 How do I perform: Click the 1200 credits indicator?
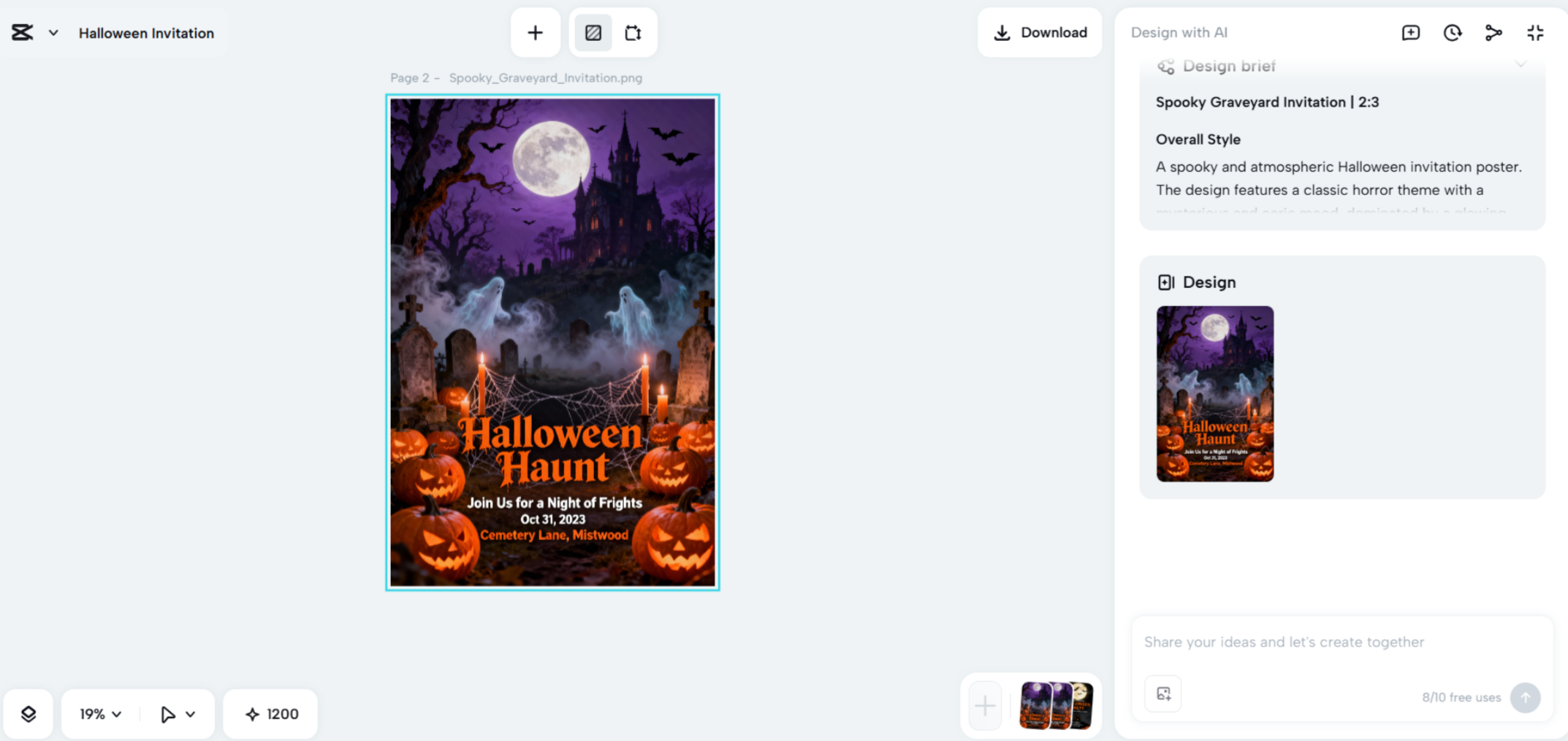tap(270, 714)
